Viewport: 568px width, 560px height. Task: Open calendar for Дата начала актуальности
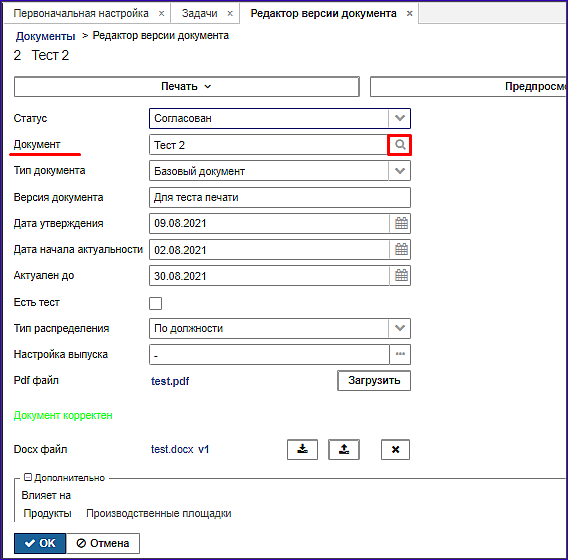tap(401, 249)
